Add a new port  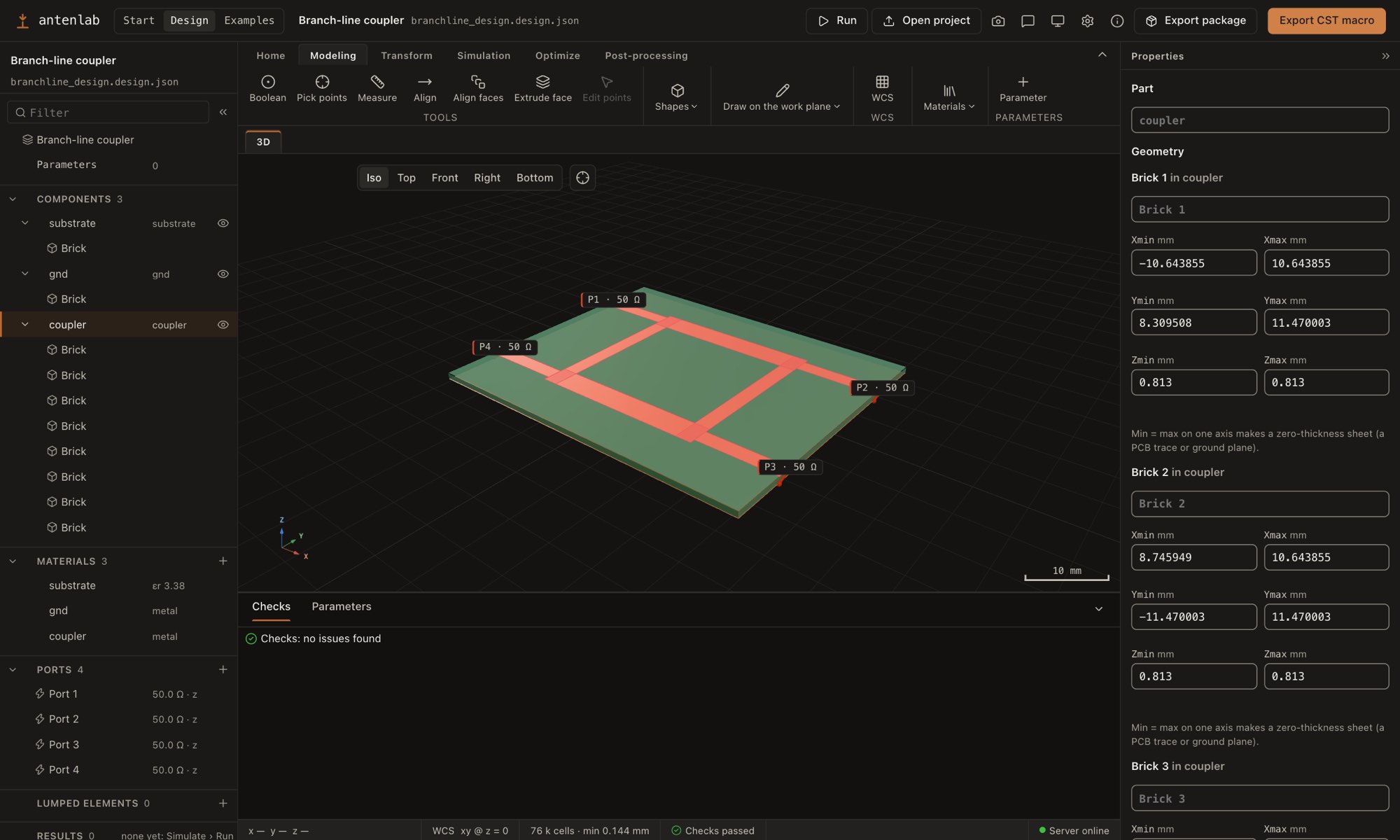(x=223, y=669)
